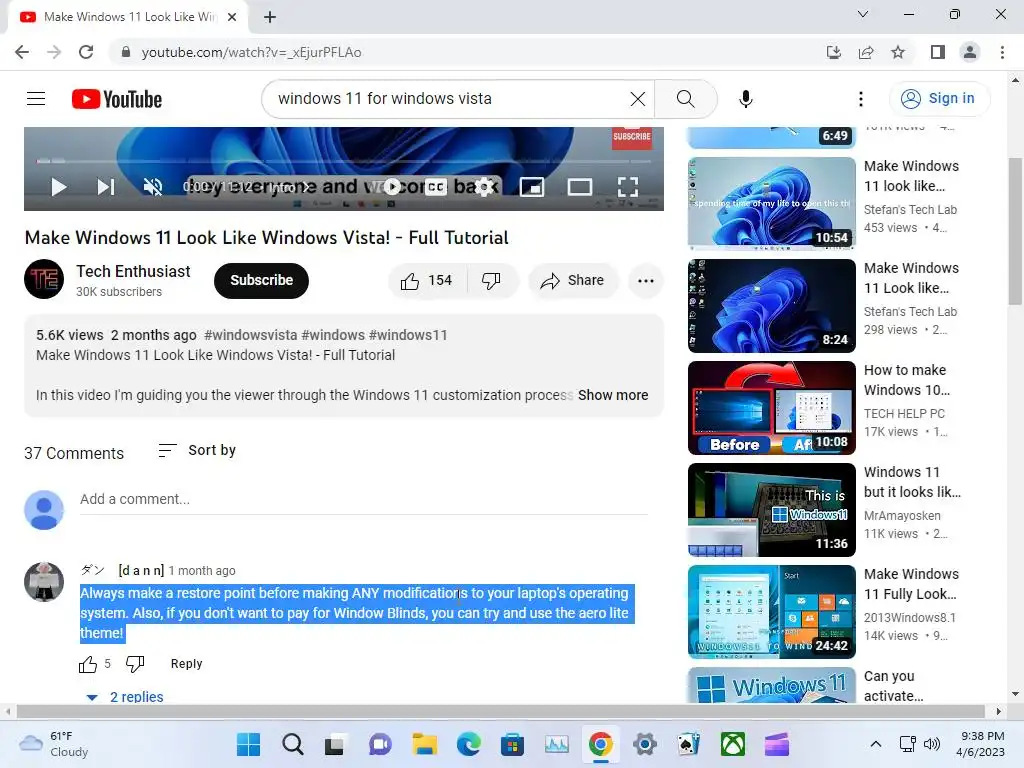
Task: Go to the YouTube home logo
Action: (x=117, y=99)
